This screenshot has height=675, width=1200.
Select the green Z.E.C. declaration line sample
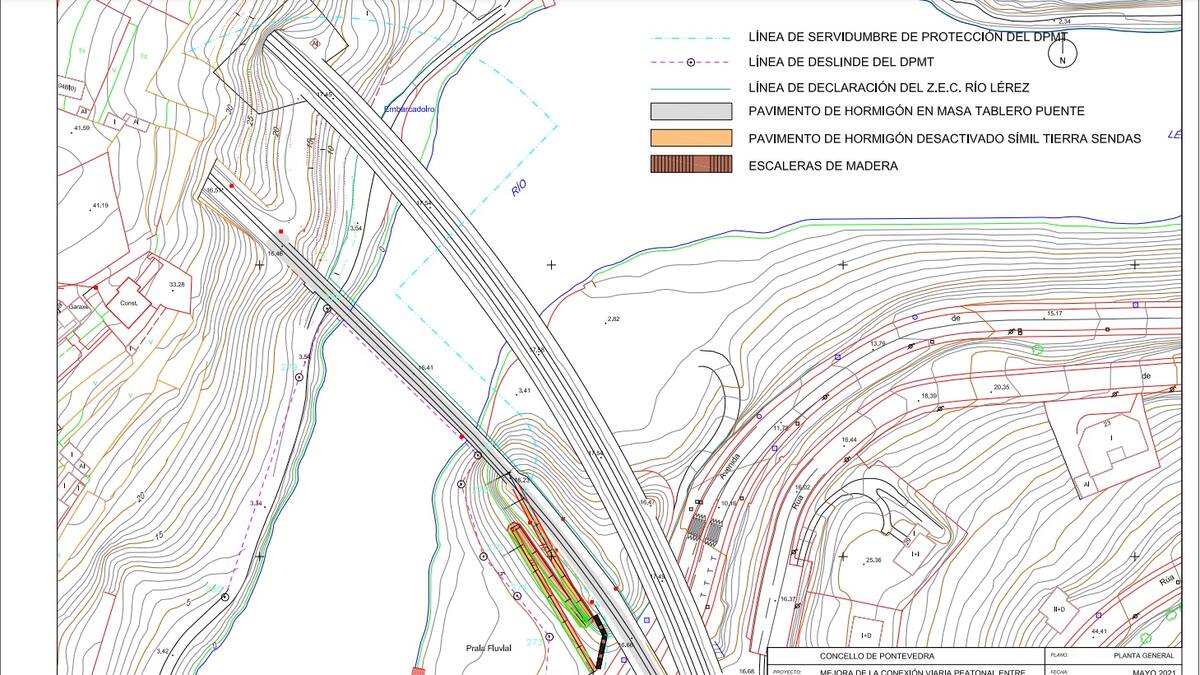pyautogui.click(x=692, y=88)
